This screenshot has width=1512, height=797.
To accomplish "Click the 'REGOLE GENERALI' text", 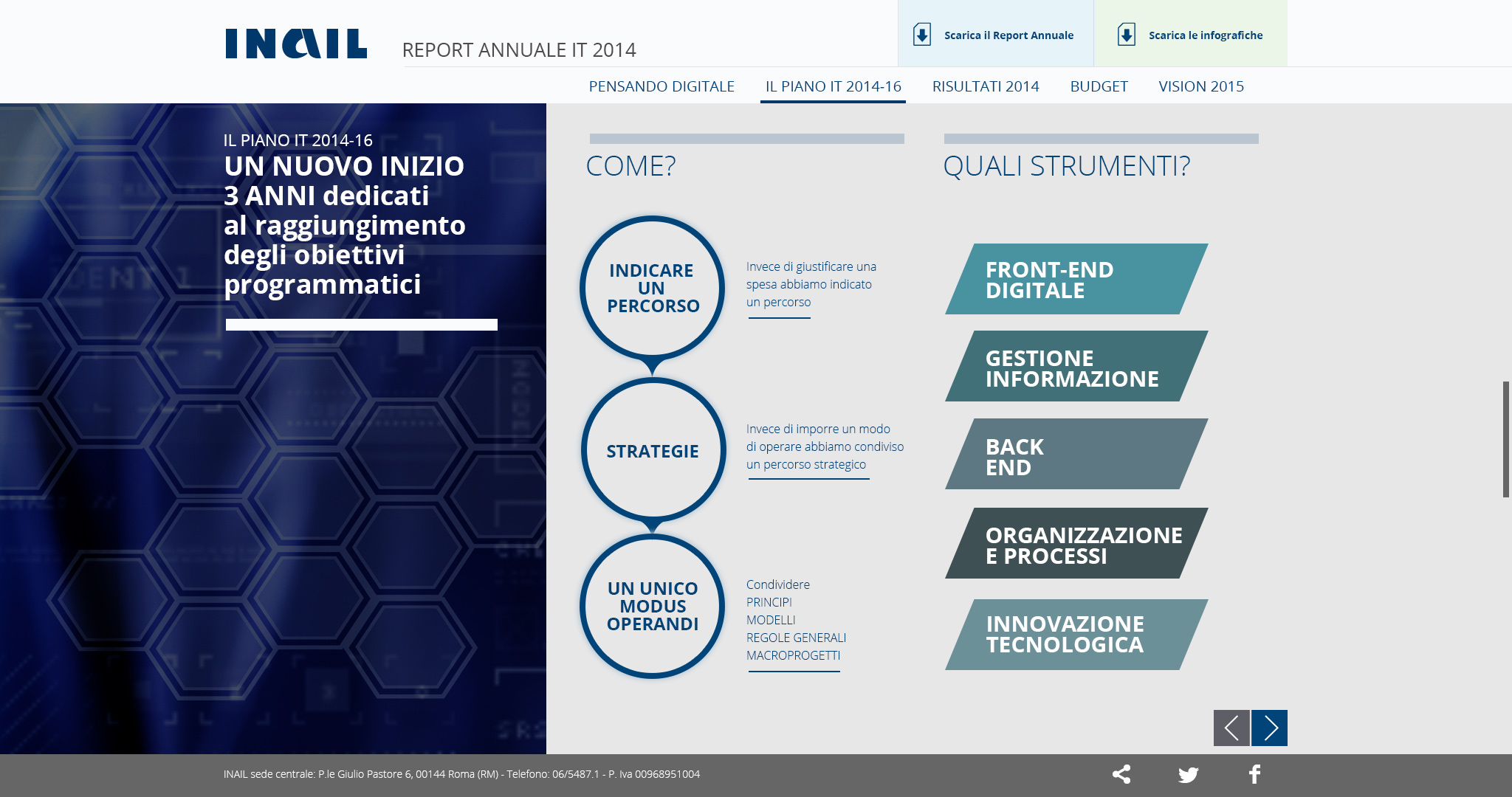I will click(796, 638).
